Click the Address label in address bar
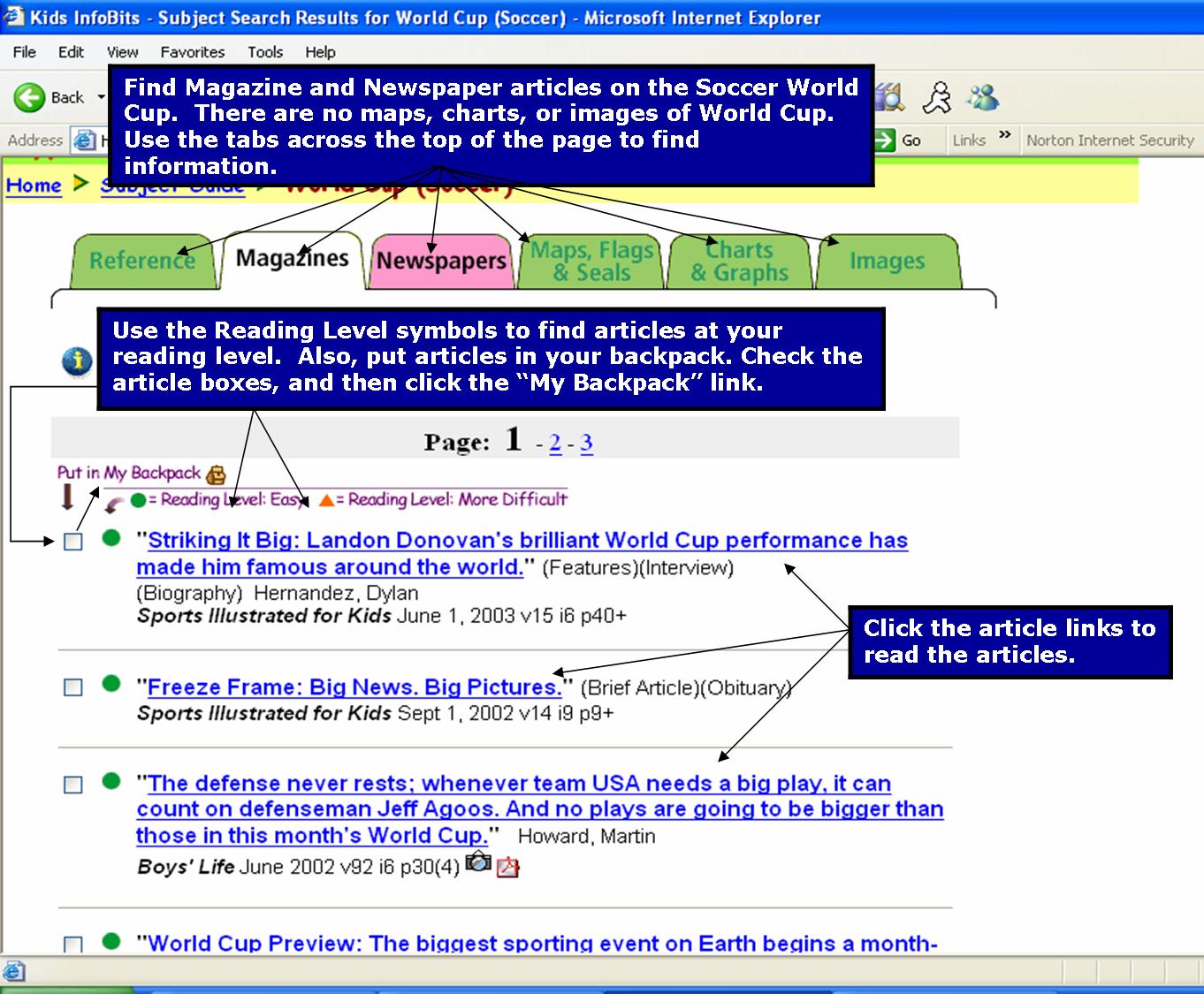This screenshot has width=1204, height=994. 35,140
